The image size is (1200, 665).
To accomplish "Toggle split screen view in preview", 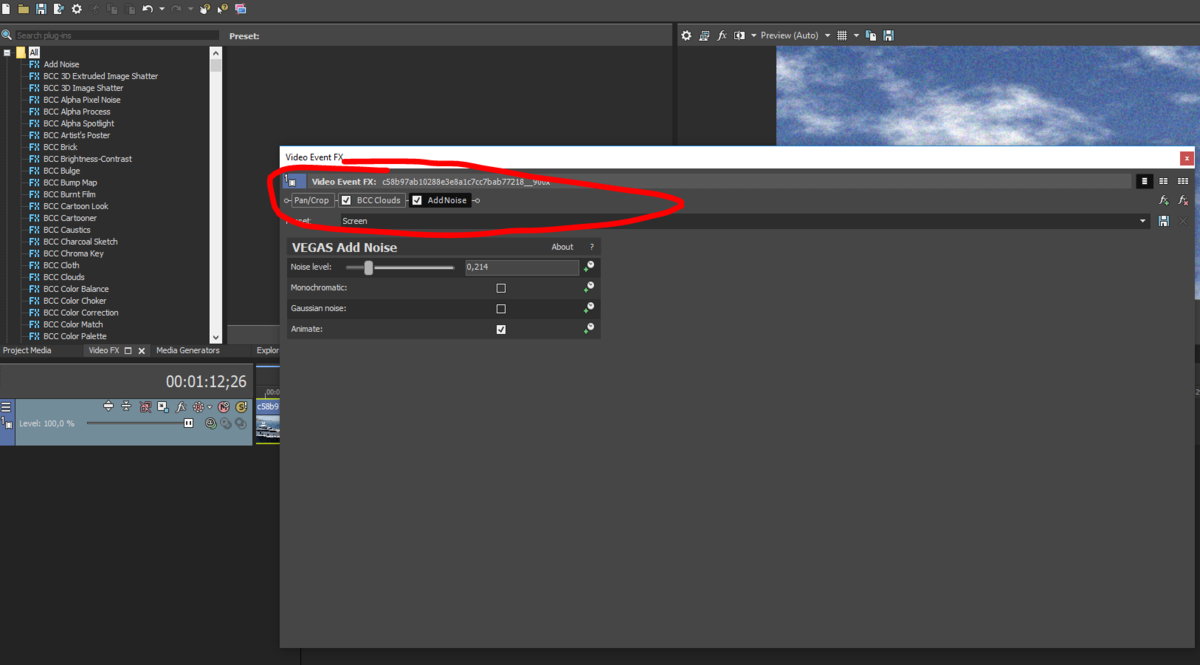I will 740,35.
